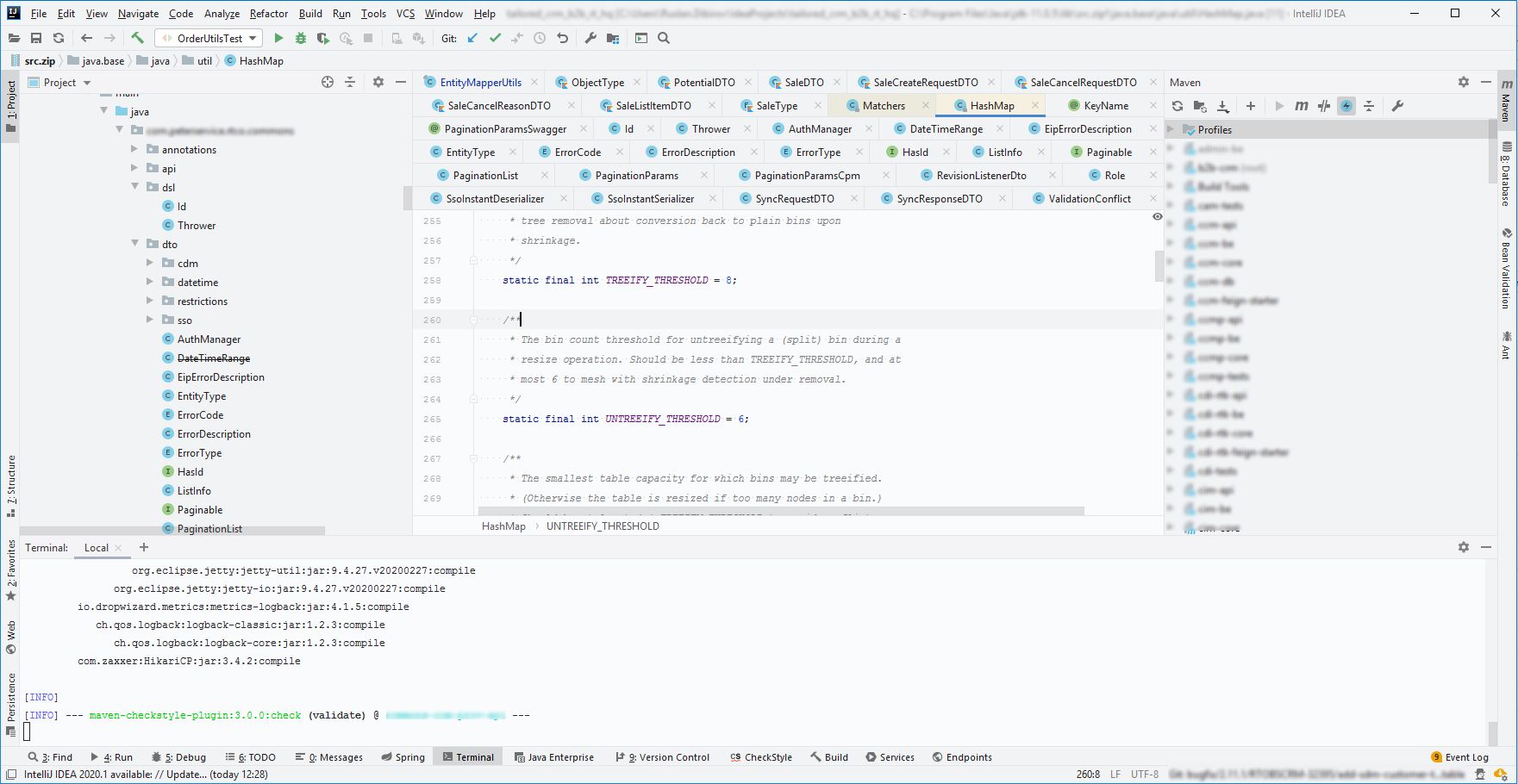Close the HashMap editor tab

pyautogui.click(x=1034, y=105)
